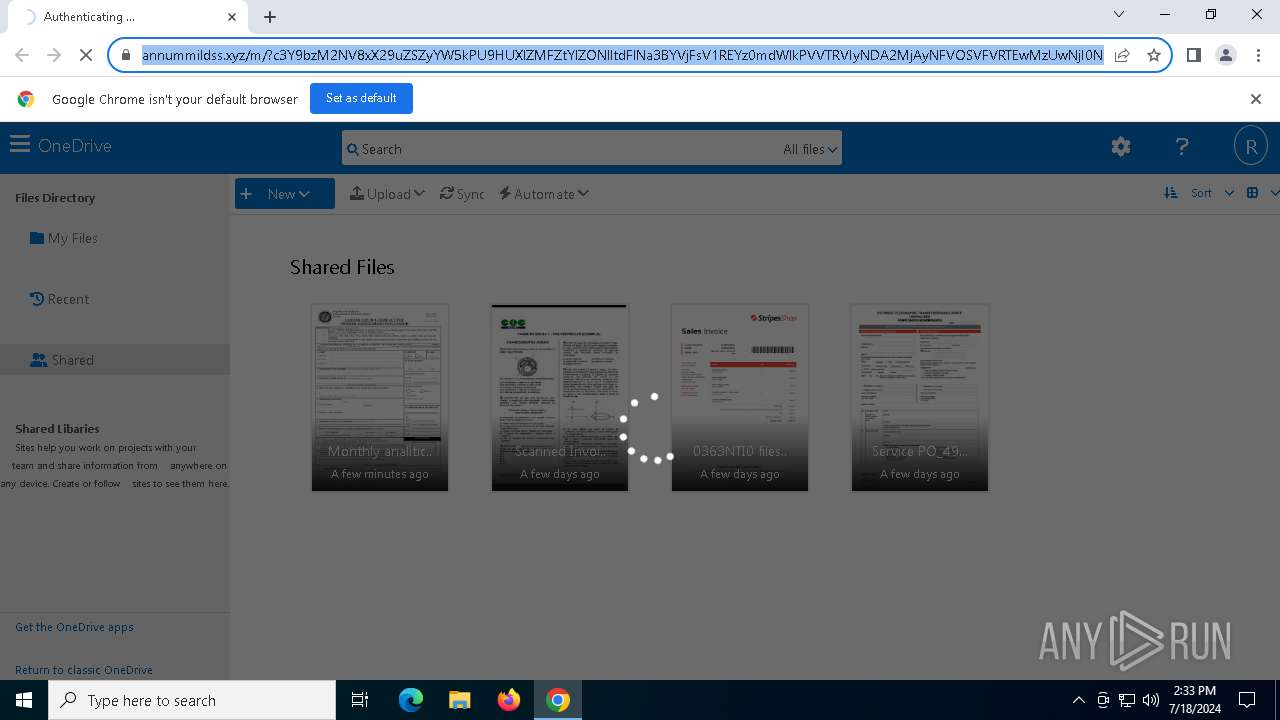Viewport: 1280px width, 720px height.
Task: Expand the Automate menu
Action: click(x=544, y=194)
